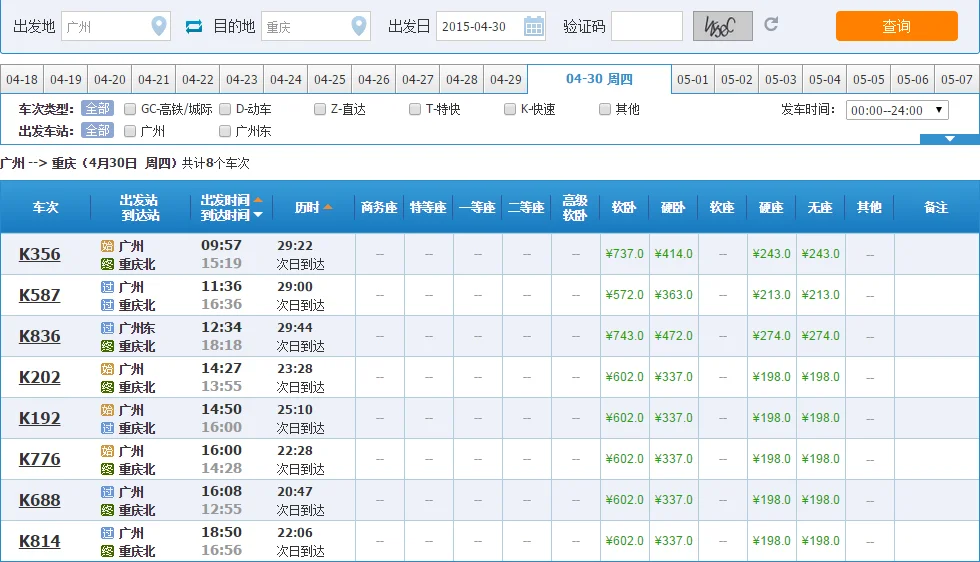The image size is (980, 562).
Task: Click the destination location pin icon
Action: [x=359, y=26]
